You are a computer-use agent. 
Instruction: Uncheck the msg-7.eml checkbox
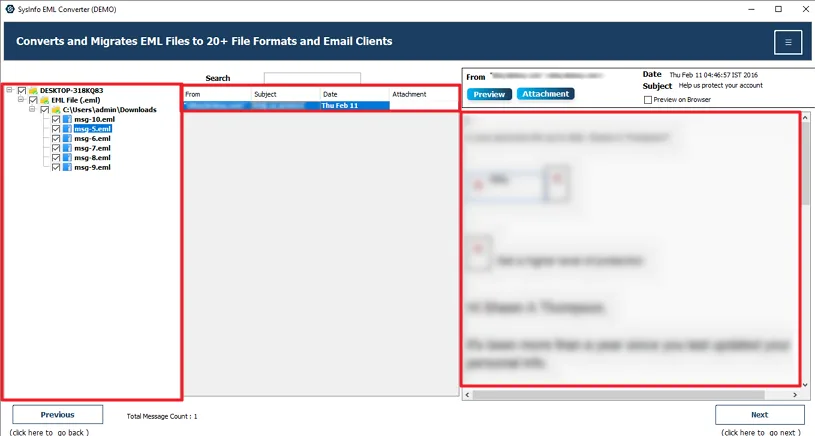pyautogui.click(x=56, y=148)
